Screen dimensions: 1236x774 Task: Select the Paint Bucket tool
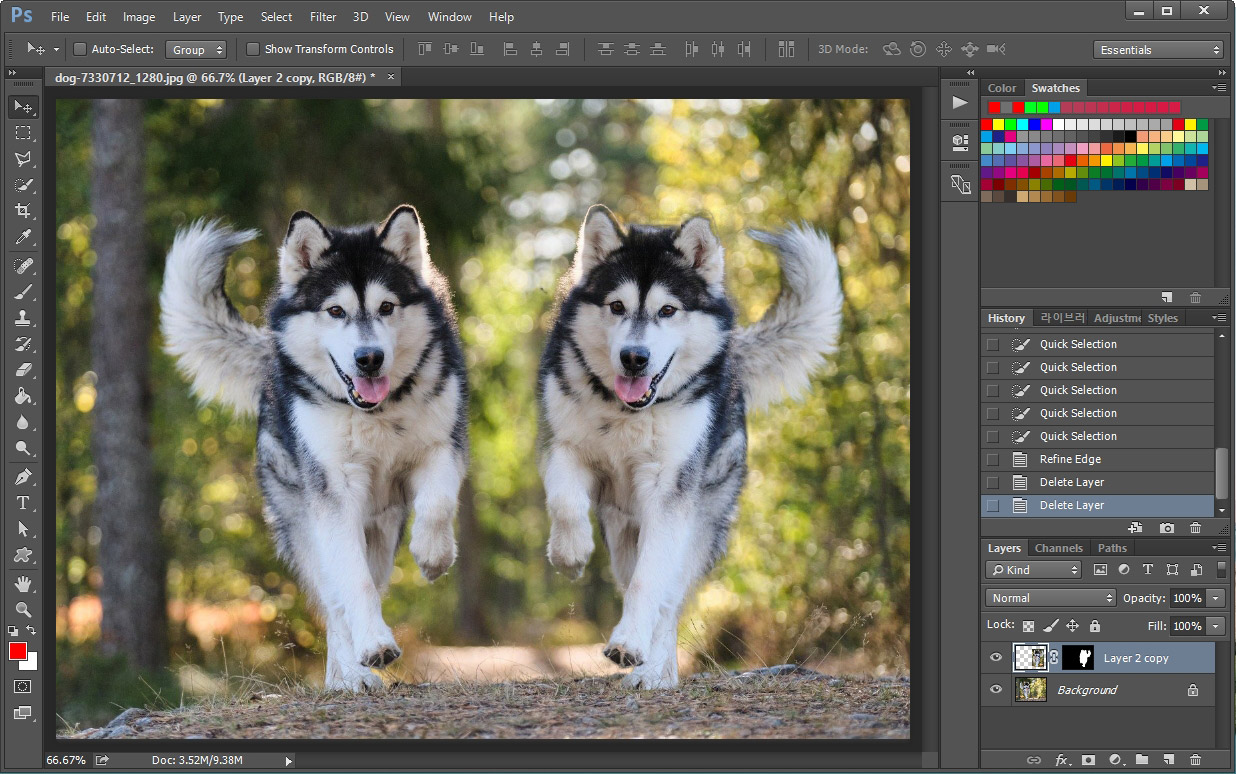click(x=23, y=396)
